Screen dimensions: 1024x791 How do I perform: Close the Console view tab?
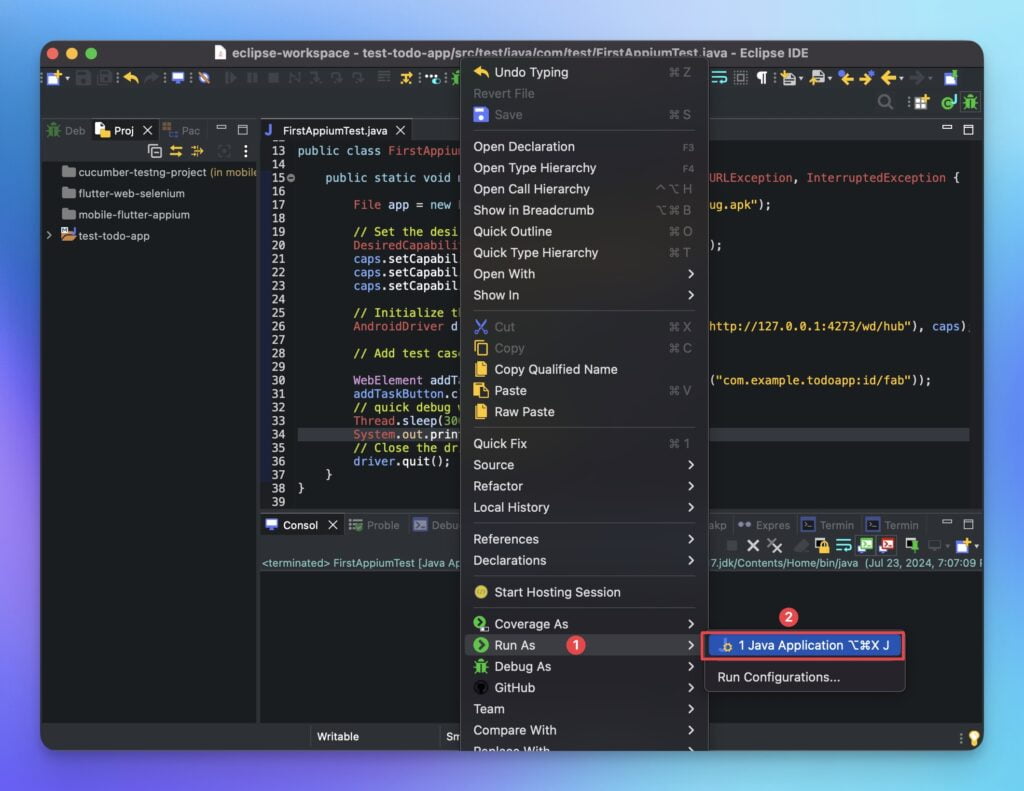pyautogui.click(x=332, y=525)
